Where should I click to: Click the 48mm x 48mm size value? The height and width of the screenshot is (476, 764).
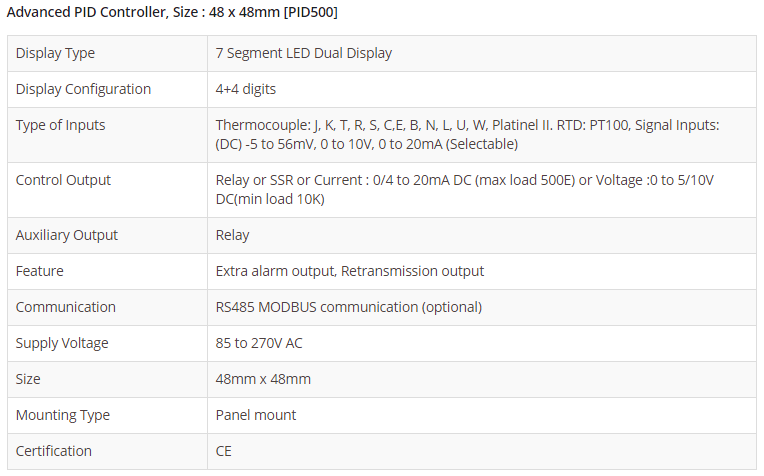[x=263, y=379]
